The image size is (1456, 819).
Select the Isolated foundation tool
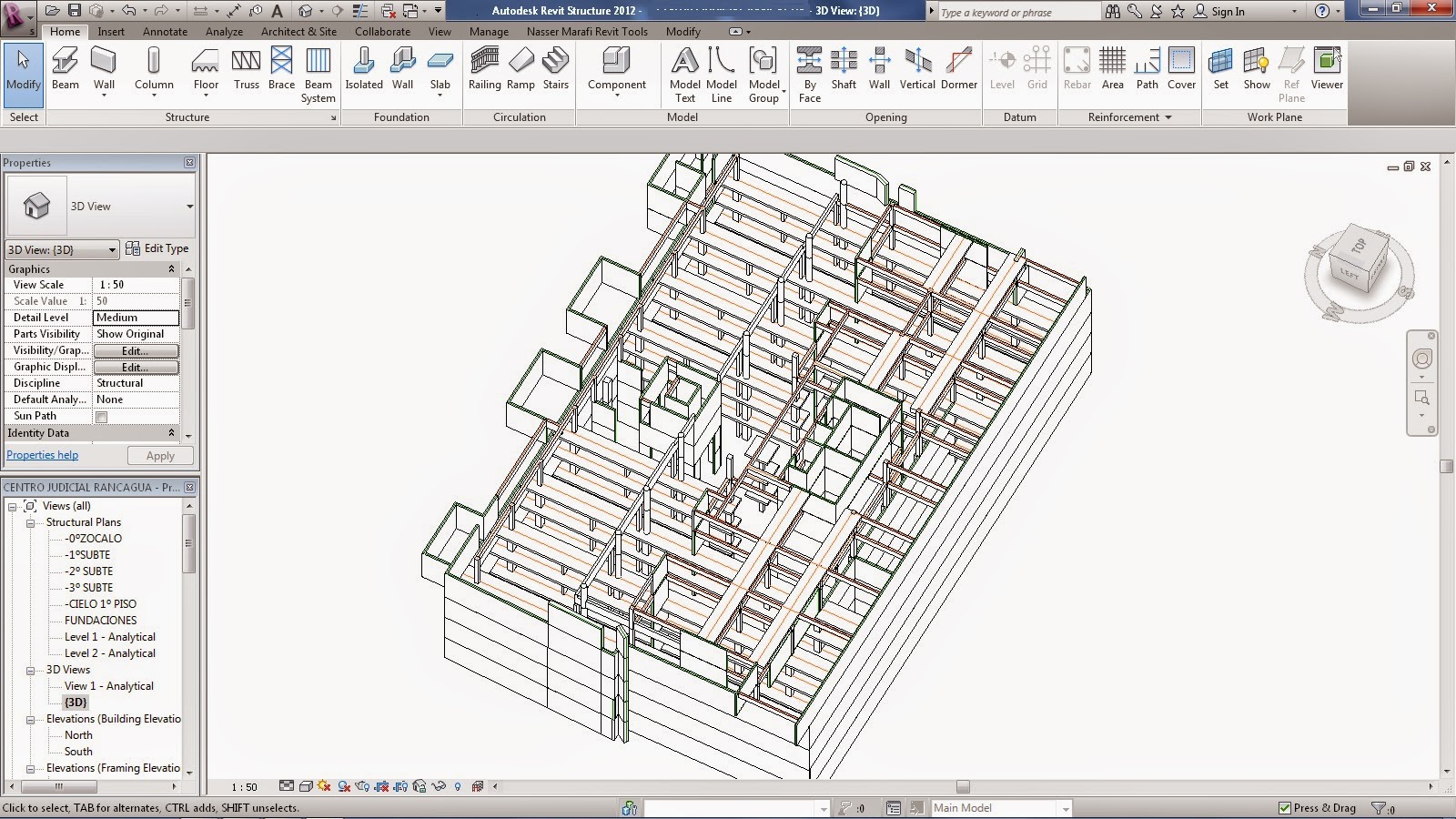click(363, 68)
